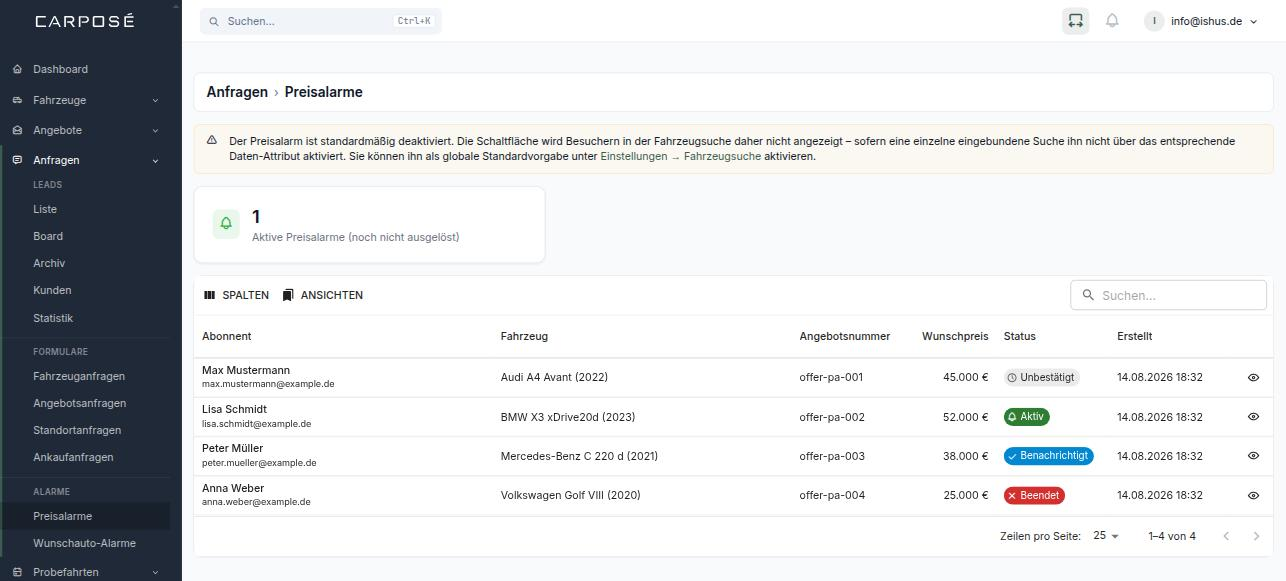Expand the Probefahrten sidebar section chevron
This screenshot has width=1286, height=581.
(155, 572)
